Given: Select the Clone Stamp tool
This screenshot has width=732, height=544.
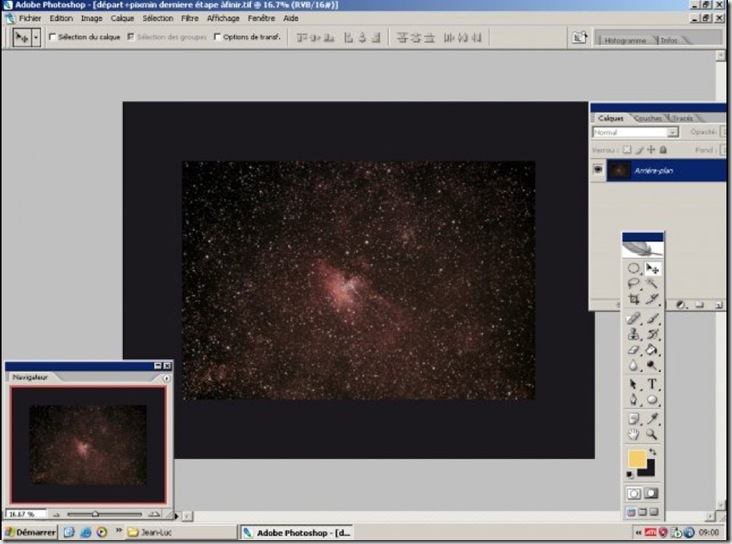Looking at the screenshot, I should [x=633, y=334].
